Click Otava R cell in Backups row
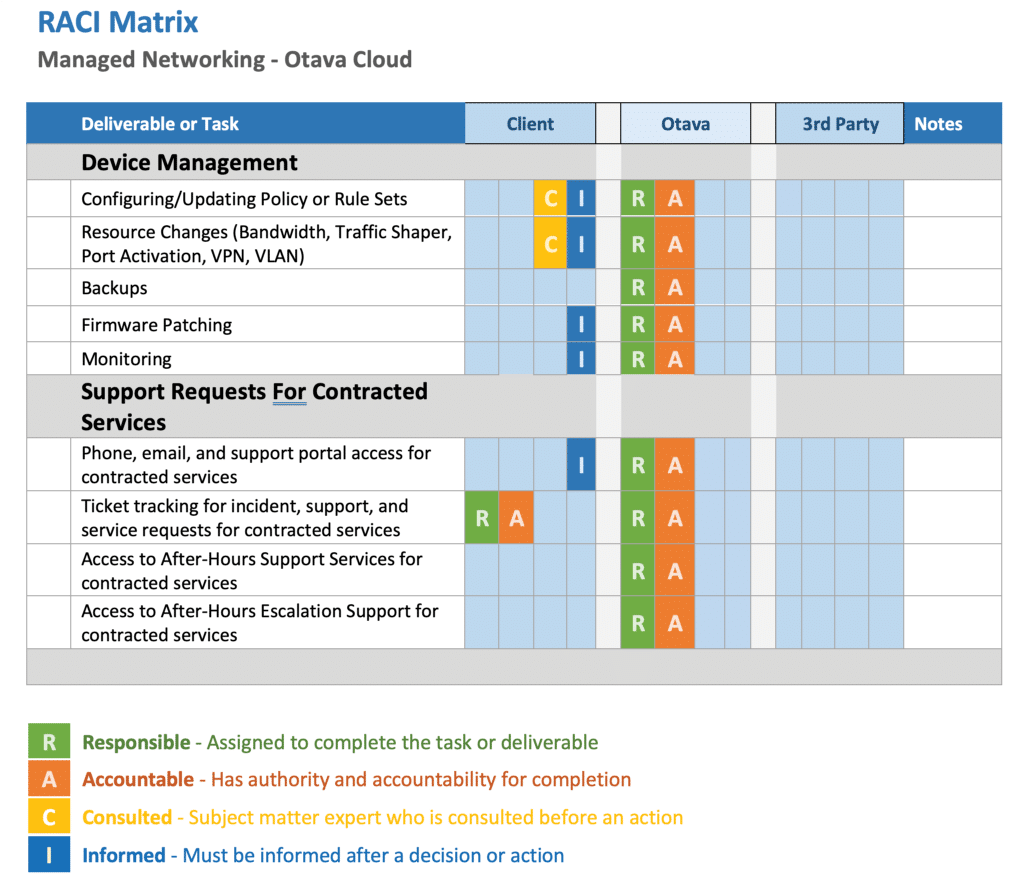This screenshot has width=1029, height=885. 637,287
